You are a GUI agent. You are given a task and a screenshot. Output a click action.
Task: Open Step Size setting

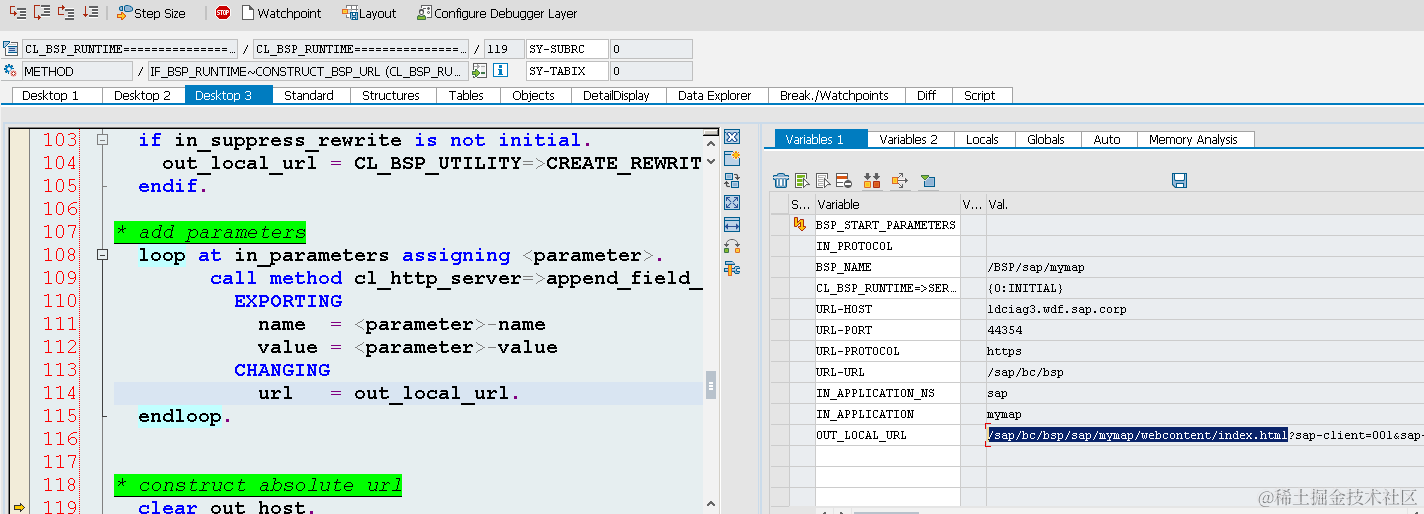tap(151, 13)
